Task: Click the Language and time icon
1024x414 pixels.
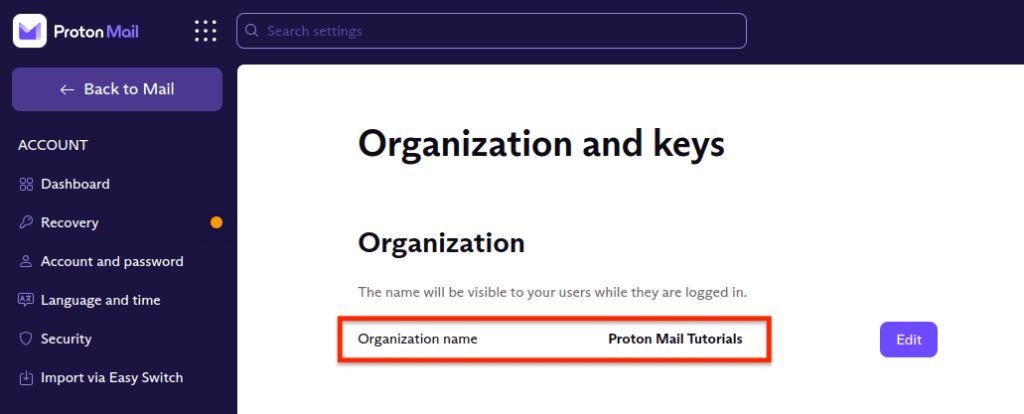Action: (26, 300)
